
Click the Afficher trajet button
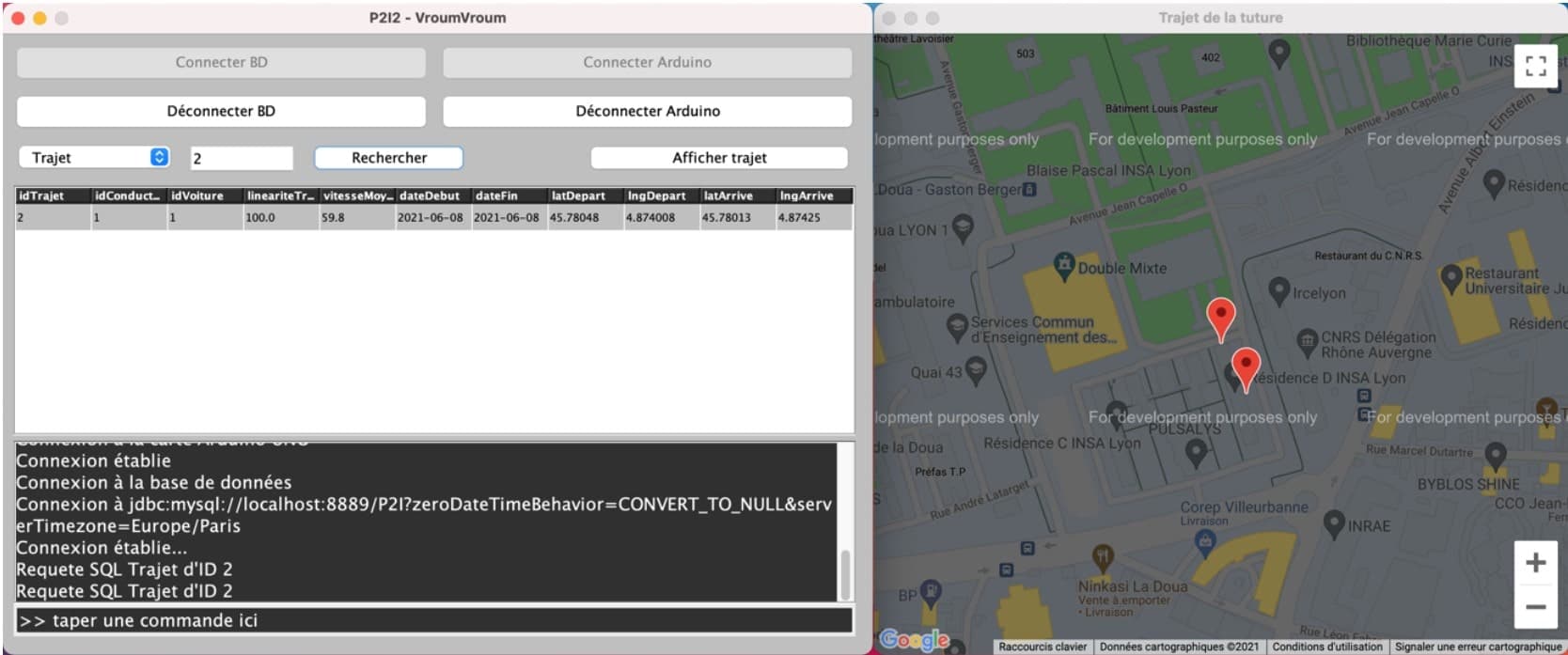(x=719, y=158)
